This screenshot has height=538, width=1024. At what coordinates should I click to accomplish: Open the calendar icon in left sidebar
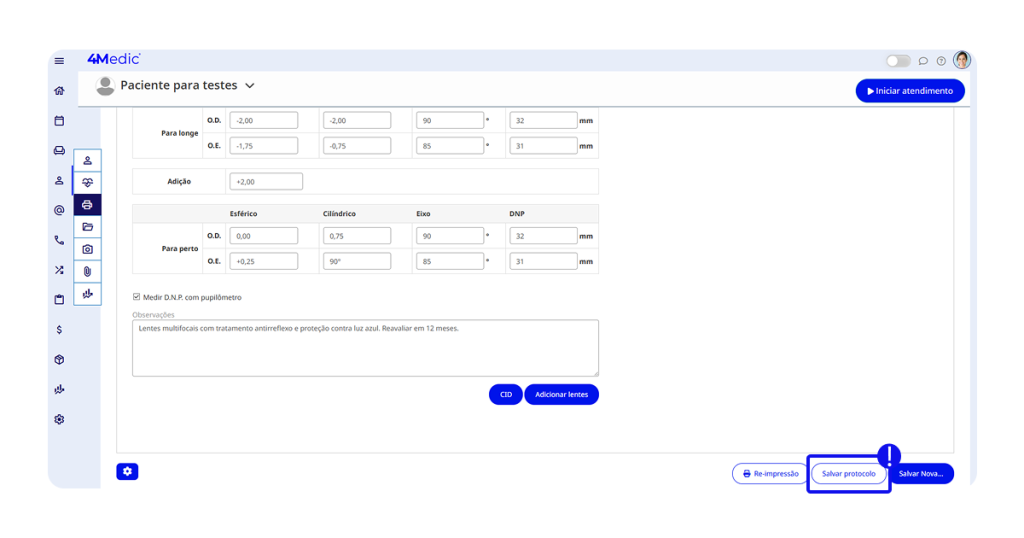(59, 121)
